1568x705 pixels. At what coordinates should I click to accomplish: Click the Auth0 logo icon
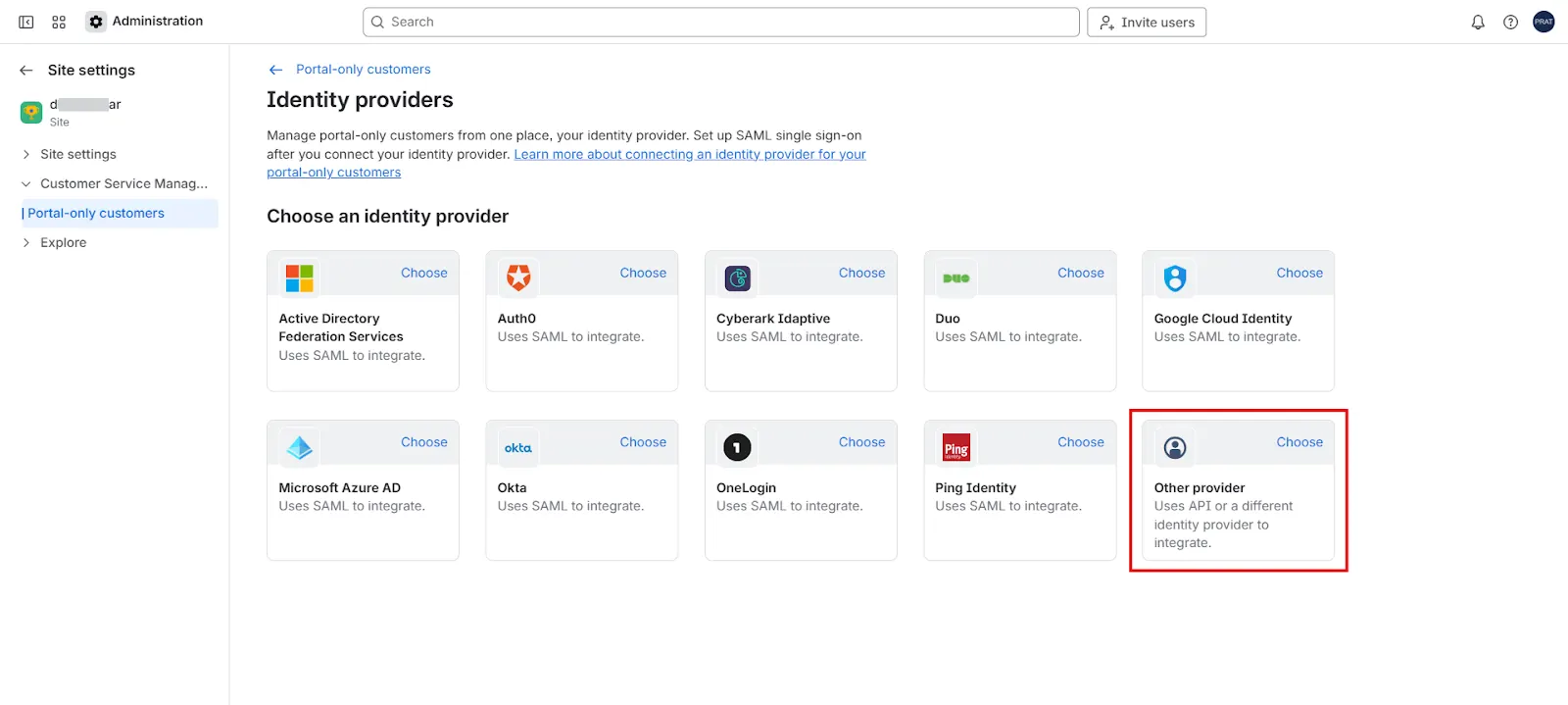click(x=518, y=277)
